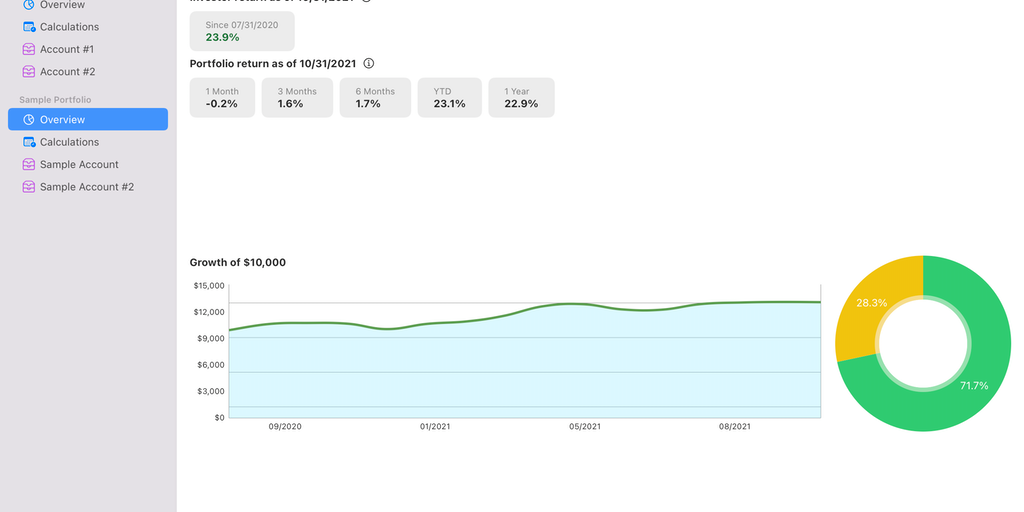Click the 05/2021 label on chart axis
This screenshot has height=512, width=1024.
585,427
